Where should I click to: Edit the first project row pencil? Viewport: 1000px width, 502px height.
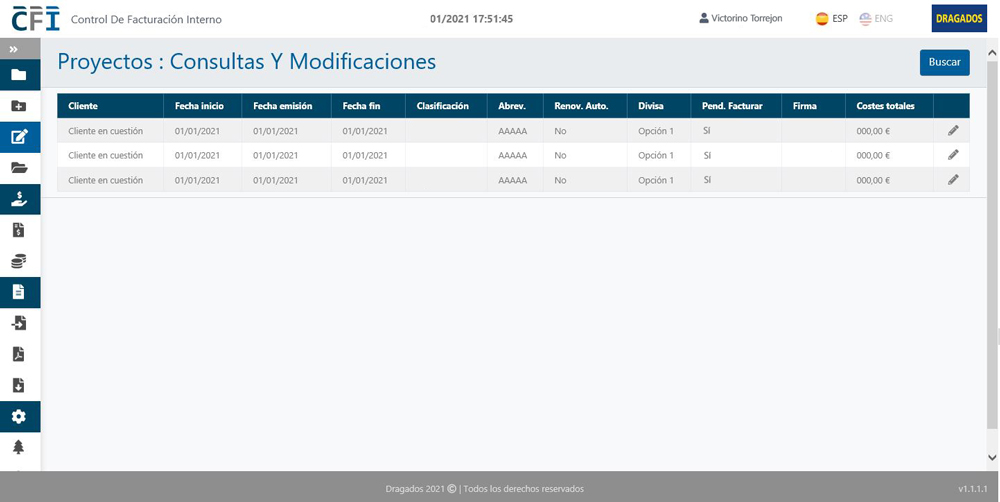pyautogui.click(x=953, y=130)
